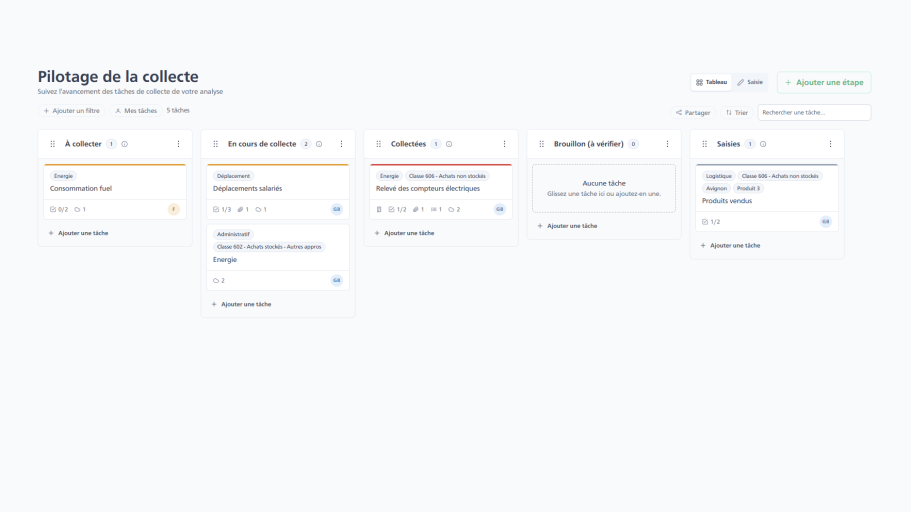Viewport: 911px width, 512px height.
Task: Click the info icon next to À collecter
Action: (124, 144)
